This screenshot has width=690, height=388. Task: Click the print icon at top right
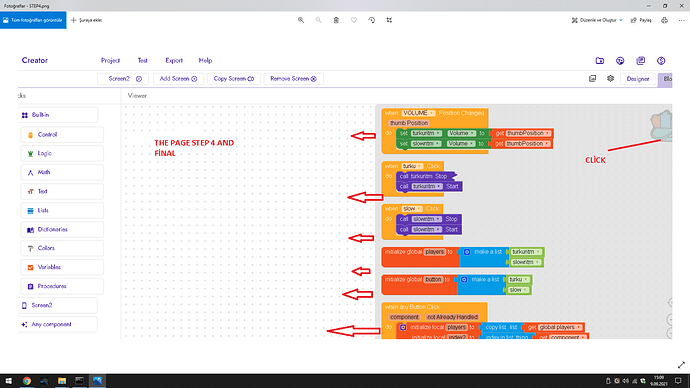click(664, 20)
